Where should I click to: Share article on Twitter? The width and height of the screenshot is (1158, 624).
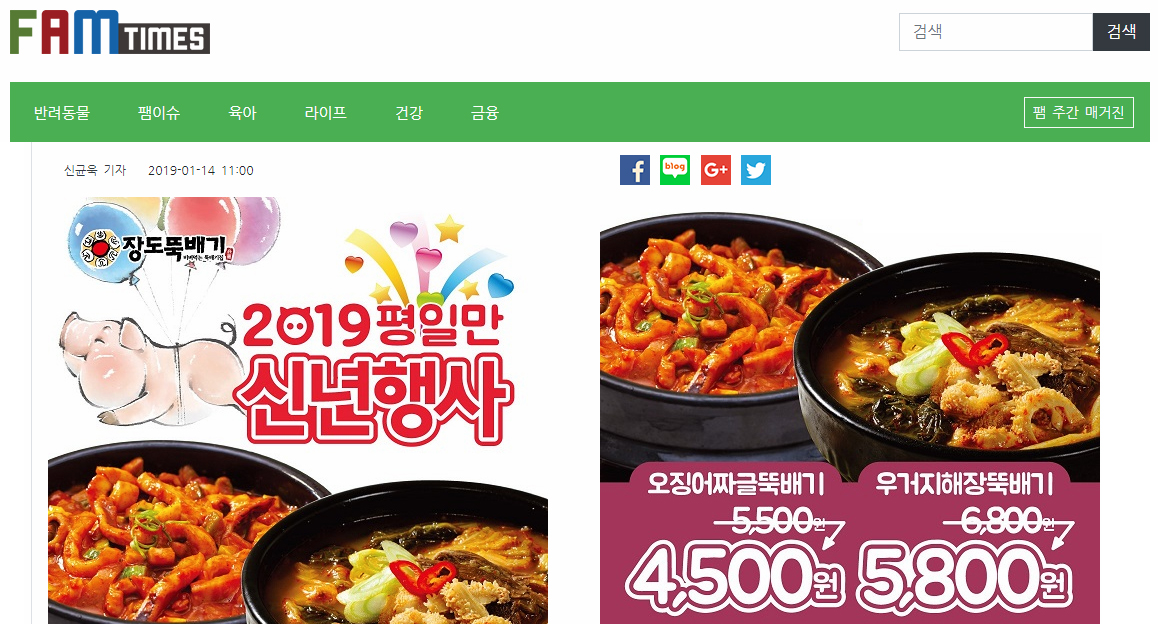pyautogui.click(x=756, y=170)
